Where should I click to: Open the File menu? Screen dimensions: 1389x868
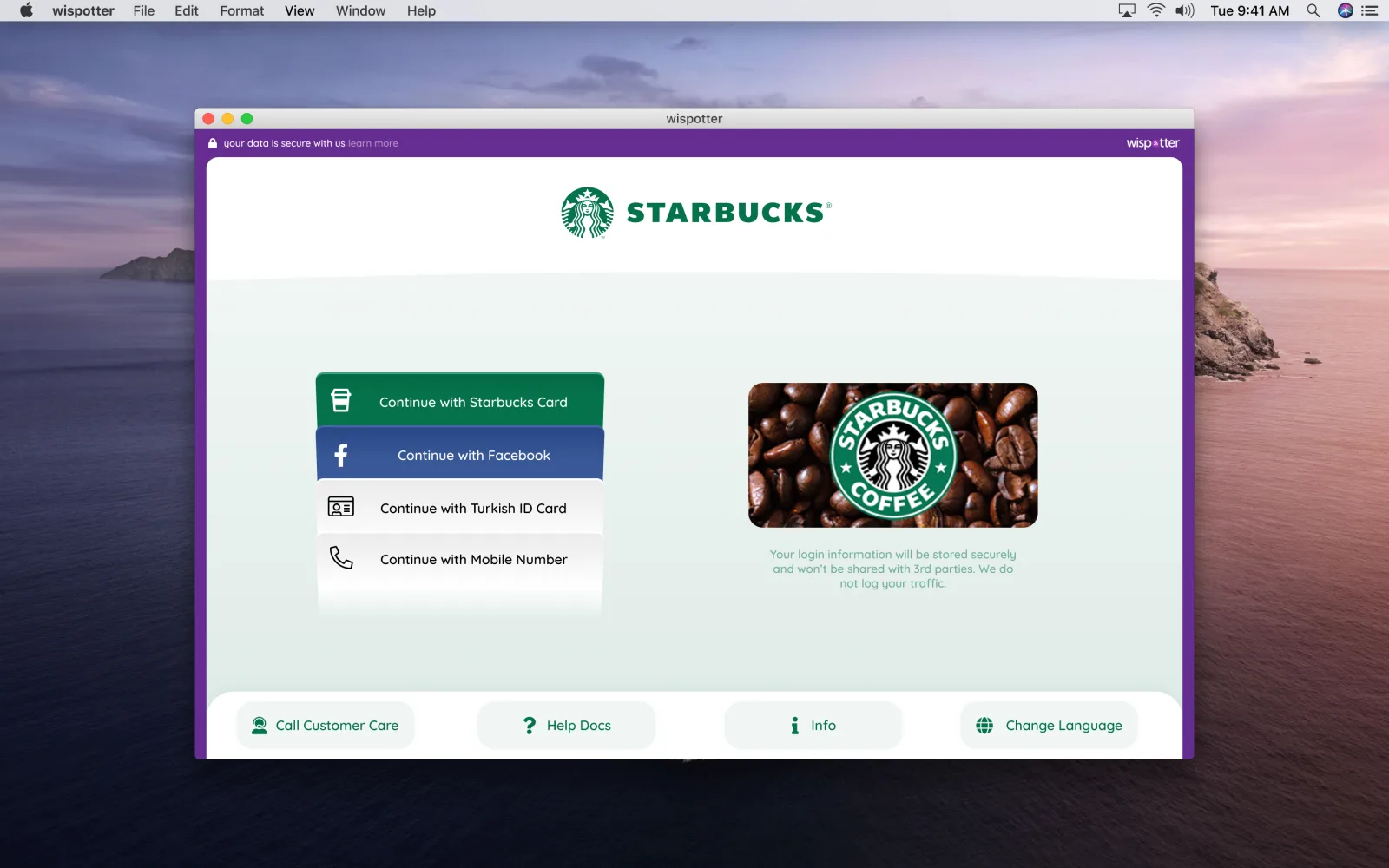pos(144,10)
